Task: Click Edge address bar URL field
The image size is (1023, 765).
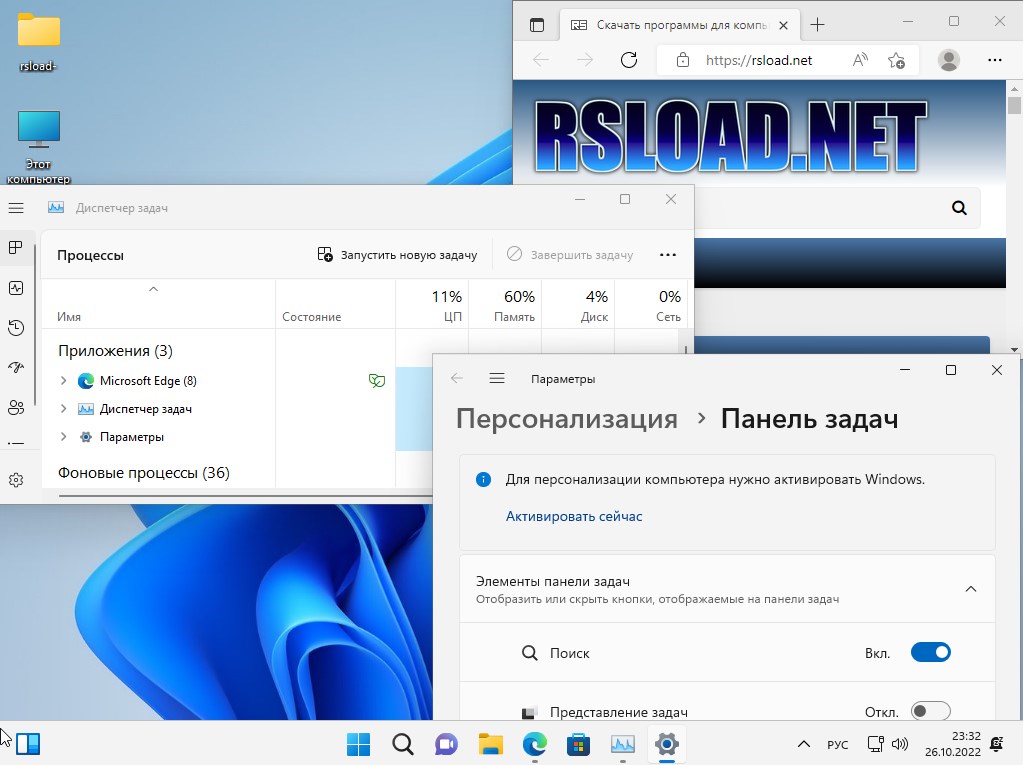Action: 759,61
